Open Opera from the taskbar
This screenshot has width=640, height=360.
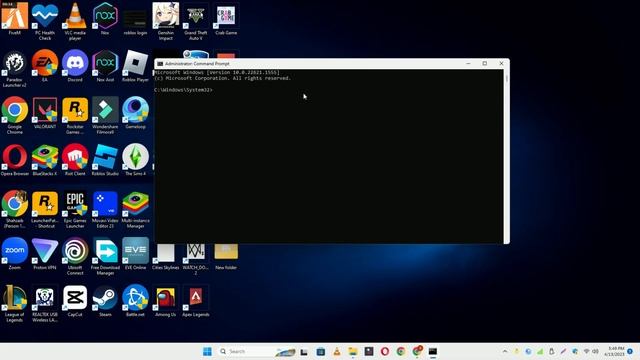385,351
